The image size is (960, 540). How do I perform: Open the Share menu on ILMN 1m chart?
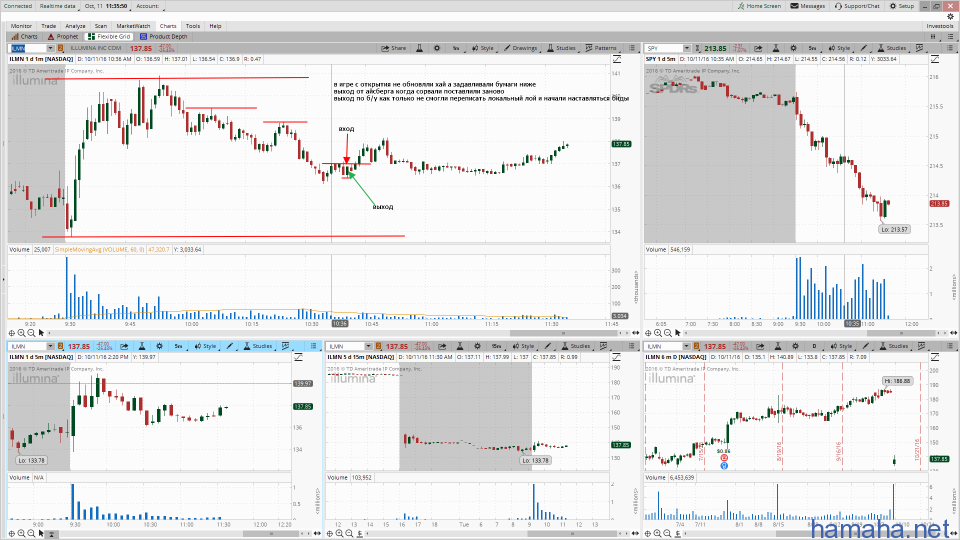(394, 48)
